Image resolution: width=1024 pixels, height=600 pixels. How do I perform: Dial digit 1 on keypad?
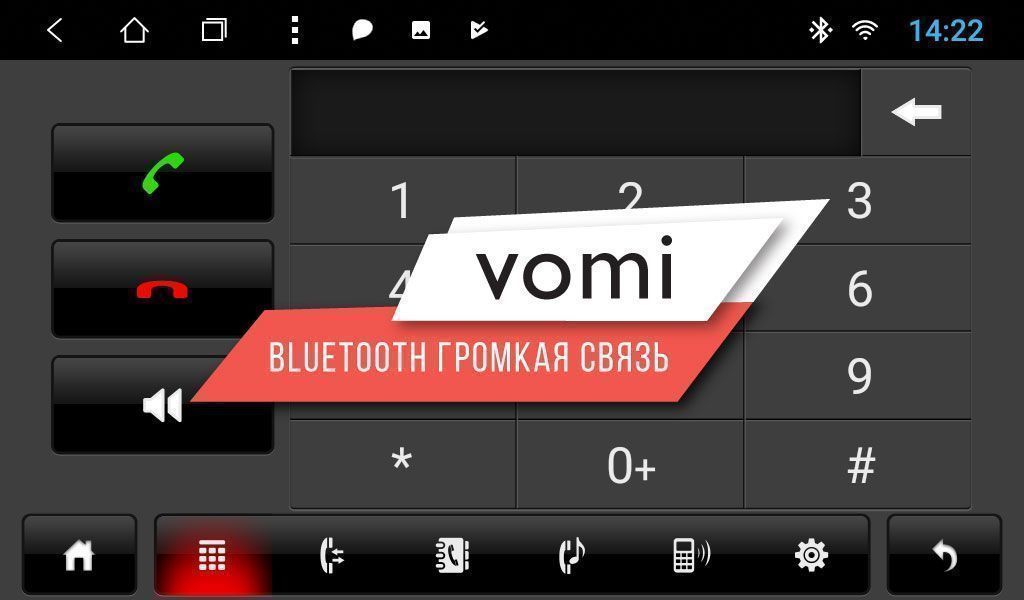[x=402, y=200]
